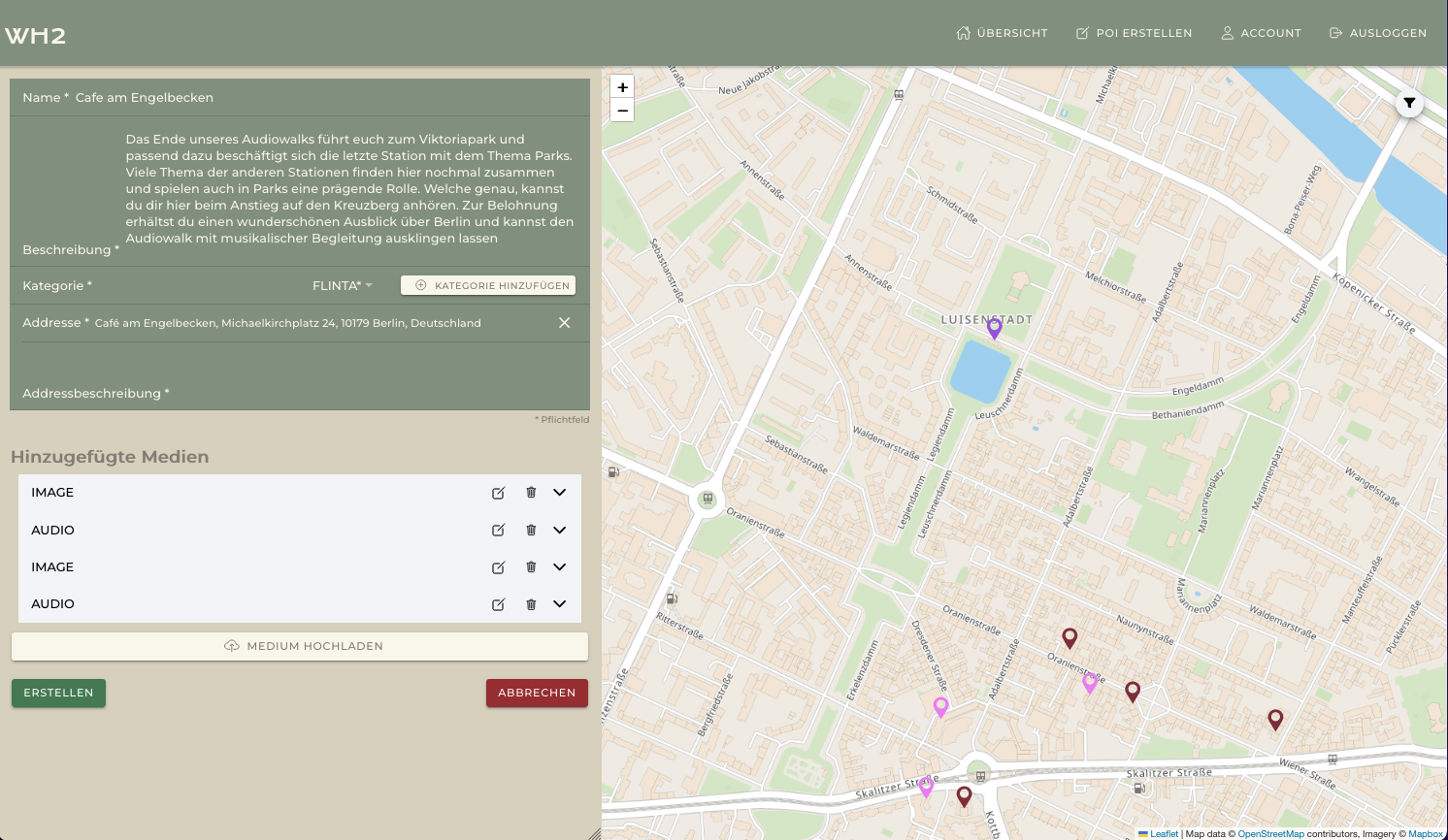
Task: Click the Addresse input field
Action: tap(322, 323)
